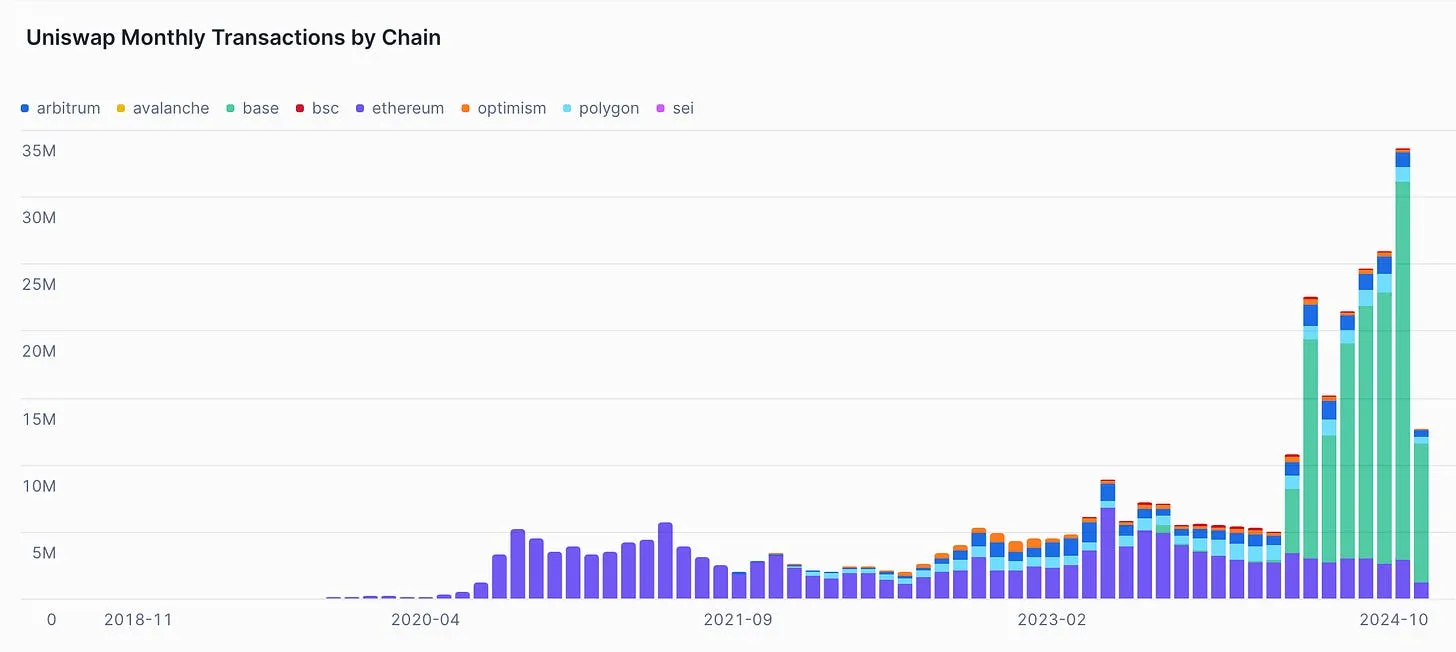
Task: Click the 2018-11 x-axis label
Action: (138, 619)
